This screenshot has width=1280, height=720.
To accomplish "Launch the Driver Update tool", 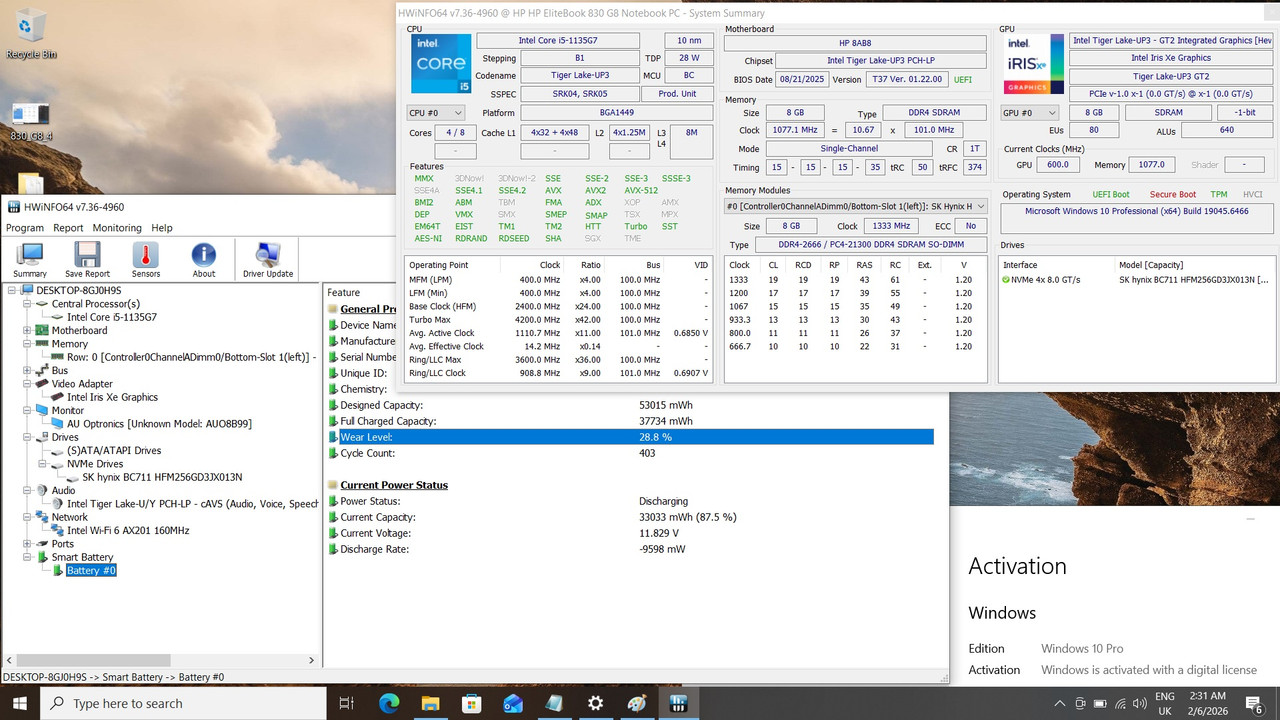I will pyautogui.click(x=267, y=260).
